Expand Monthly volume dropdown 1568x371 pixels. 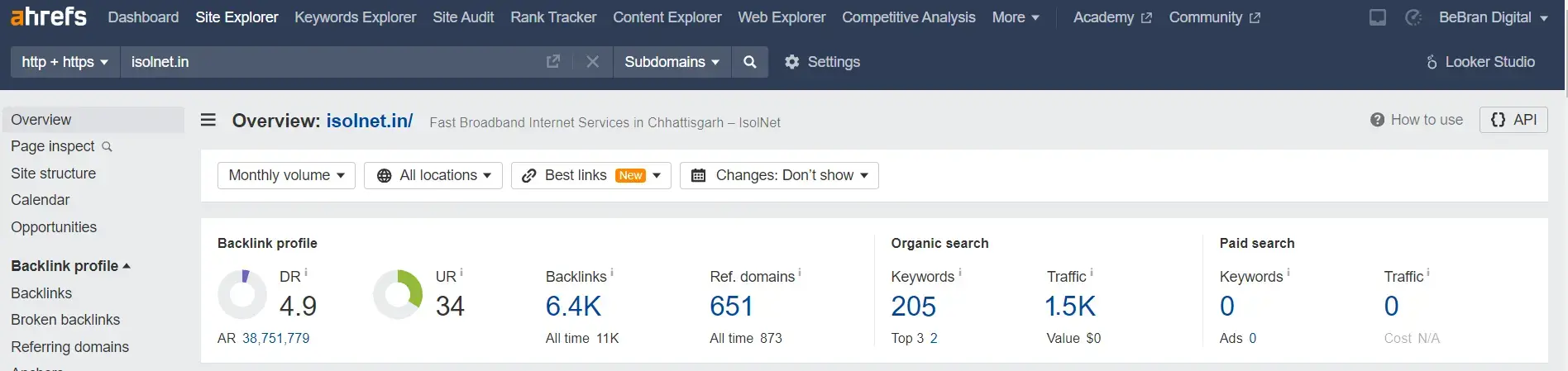286,175
